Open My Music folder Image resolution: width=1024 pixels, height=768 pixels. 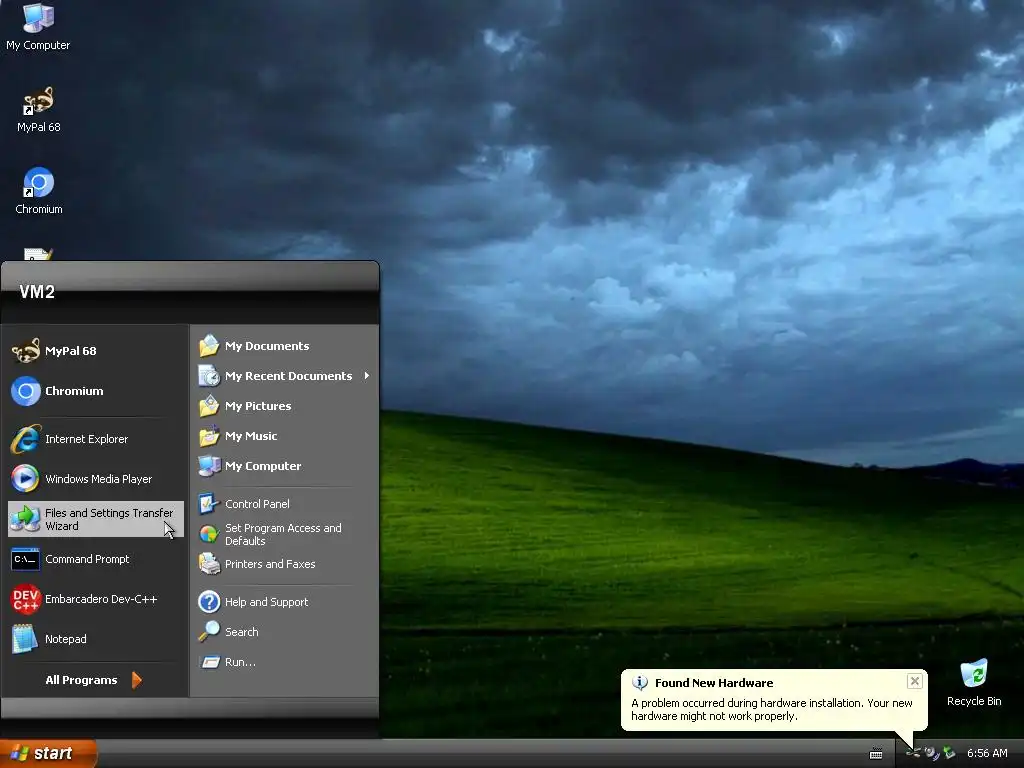(285, 436)
